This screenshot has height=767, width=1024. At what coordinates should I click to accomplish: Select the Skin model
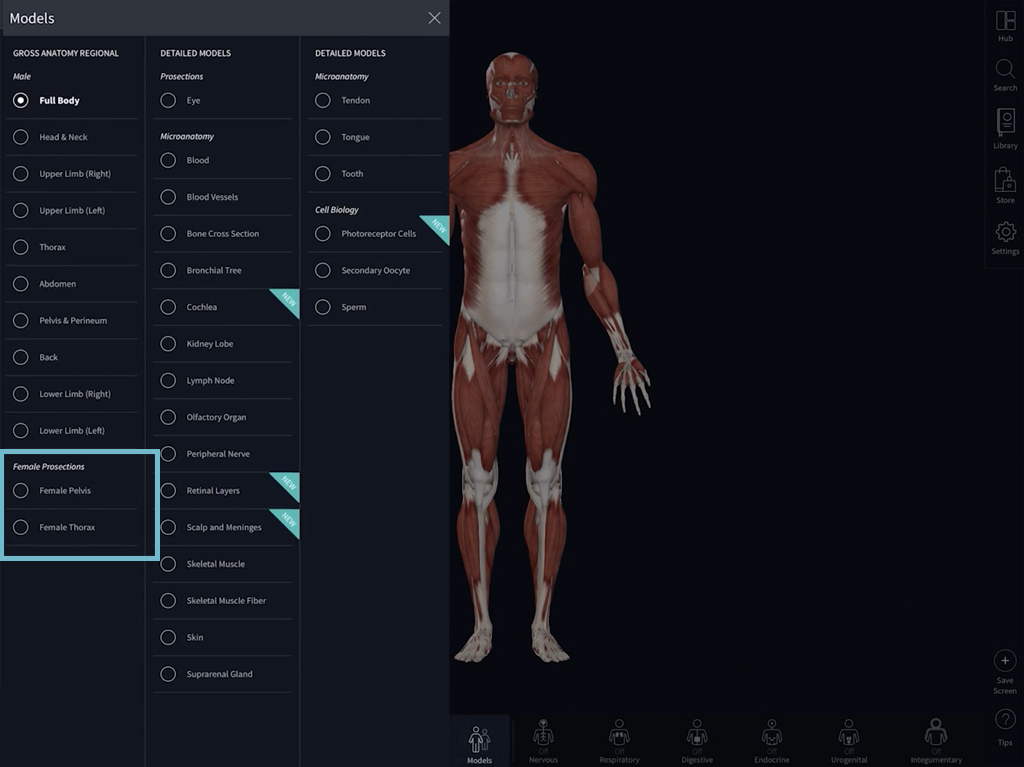(x=168, y=637)
